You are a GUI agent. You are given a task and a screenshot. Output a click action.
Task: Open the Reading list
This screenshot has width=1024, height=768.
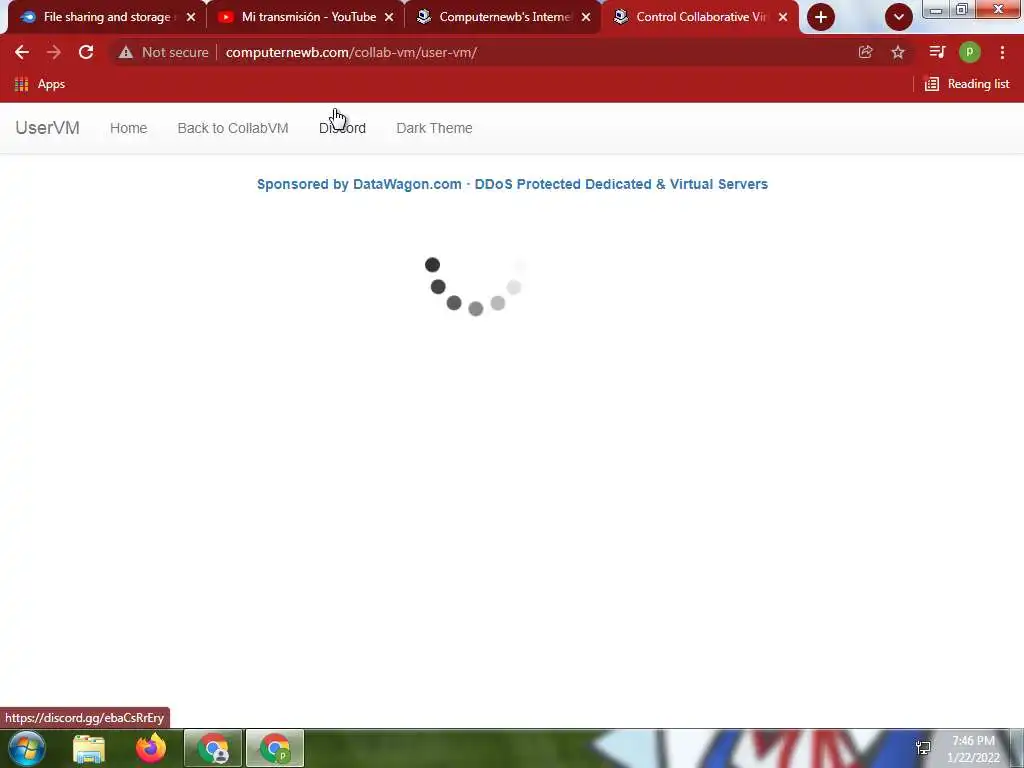[967, 84]
